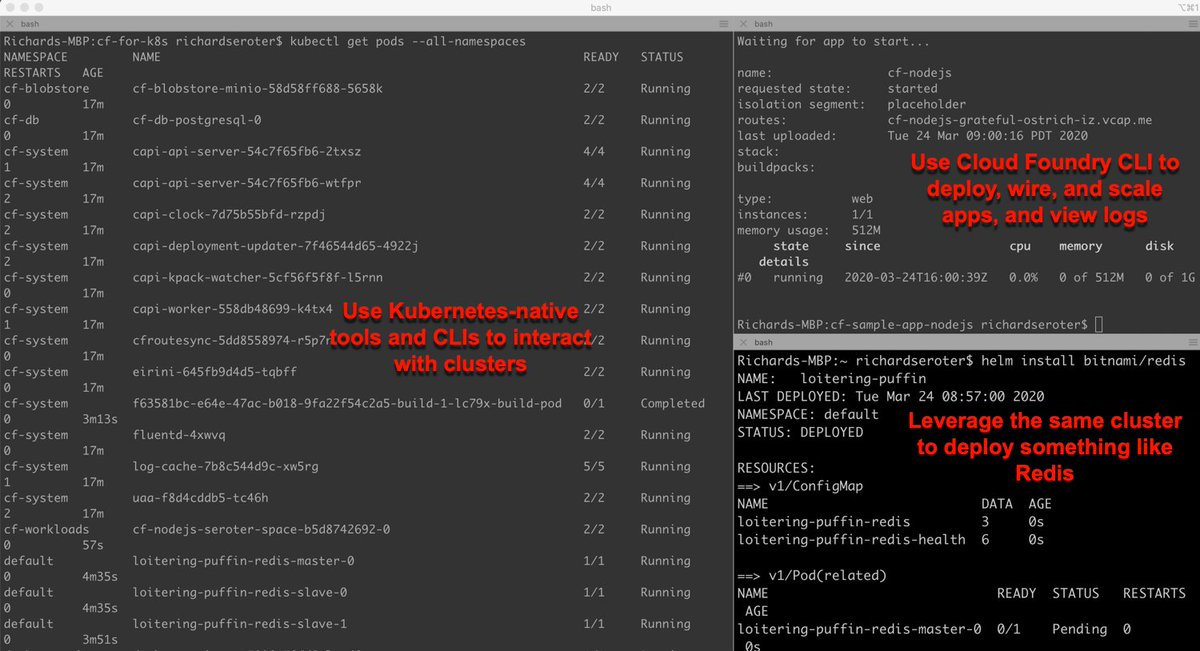
Task: Select pod uaa-f8d4cddb5-tc46h
Action: pyautogui.click(x=200, y=498)
